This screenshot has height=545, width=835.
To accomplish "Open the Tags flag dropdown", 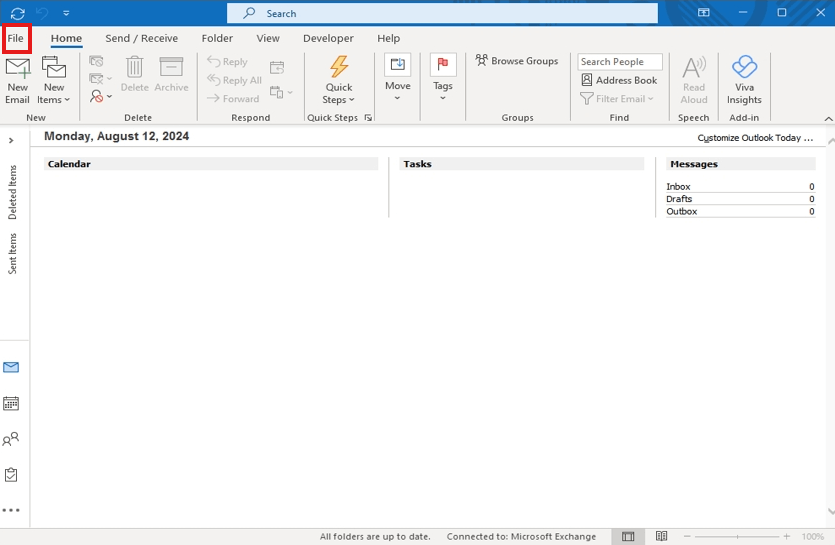I will [x=443, y=78].
